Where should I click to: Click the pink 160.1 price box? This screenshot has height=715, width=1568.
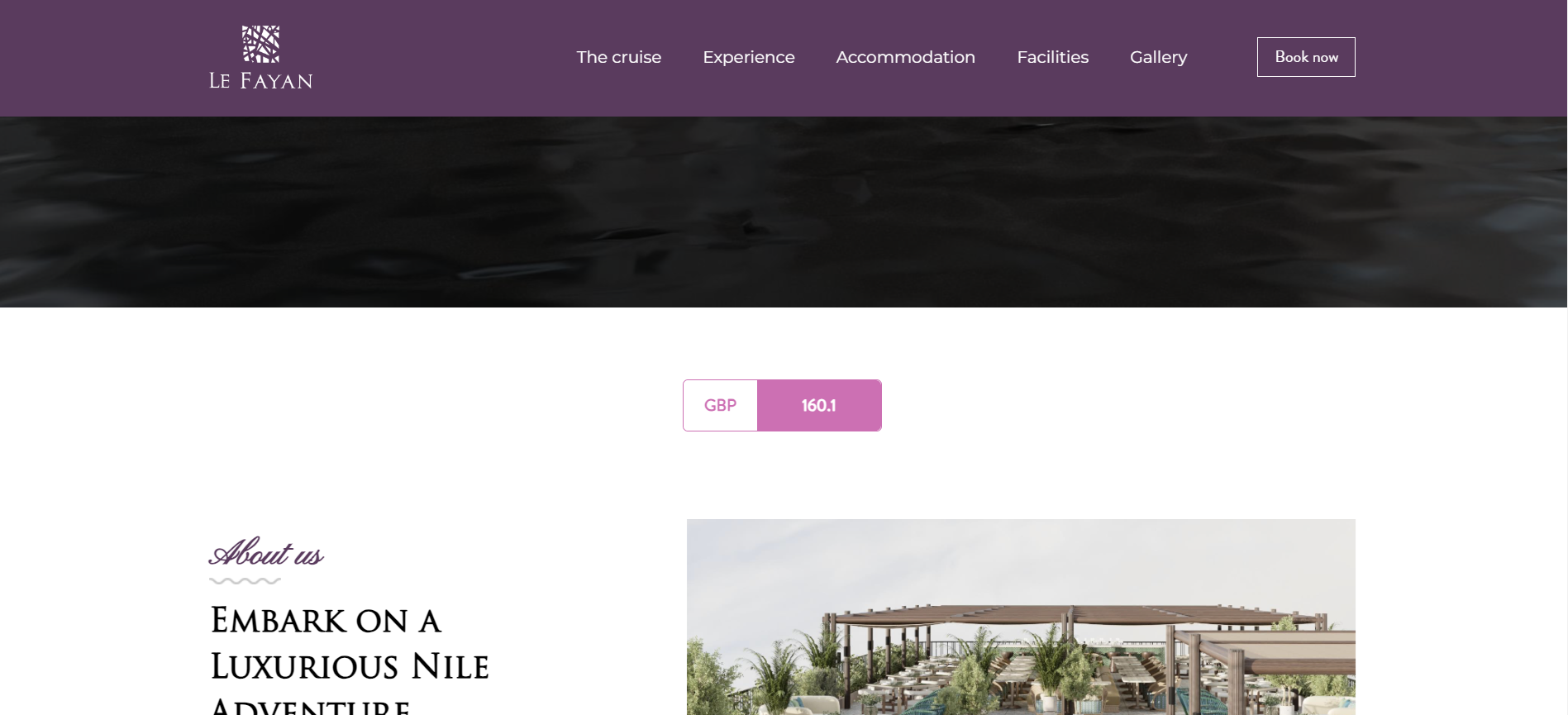click(819, 405)
